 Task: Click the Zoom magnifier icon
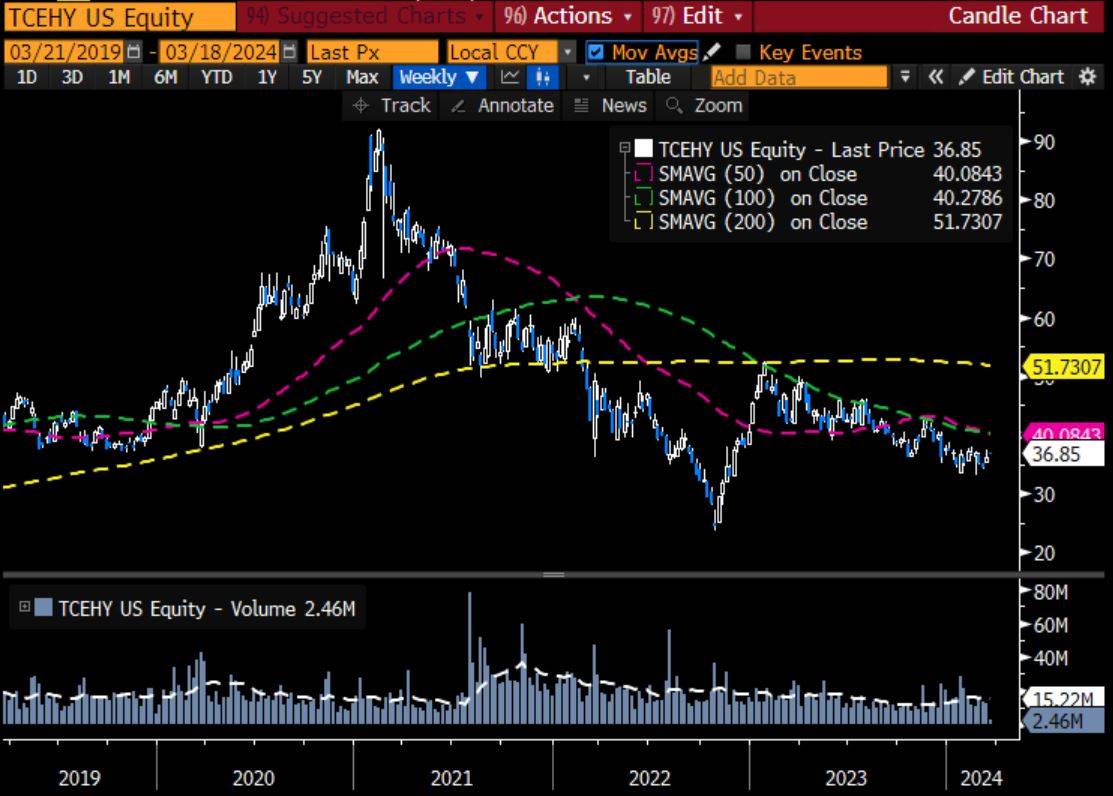(674, 106)
